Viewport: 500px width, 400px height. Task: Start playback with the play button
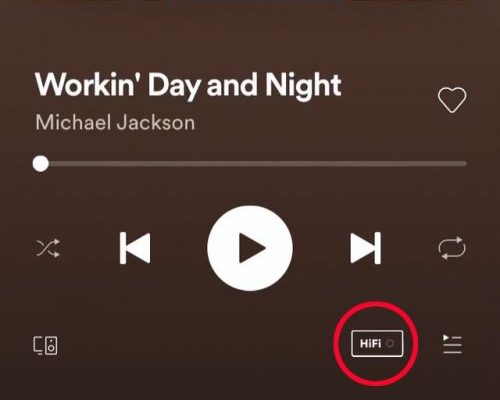pyautogui.click(x=250, y=248)
